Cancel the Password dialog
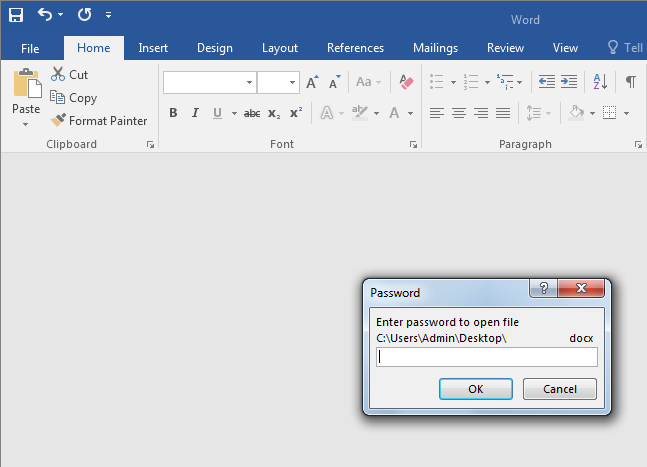 click(x=559, y=389)
